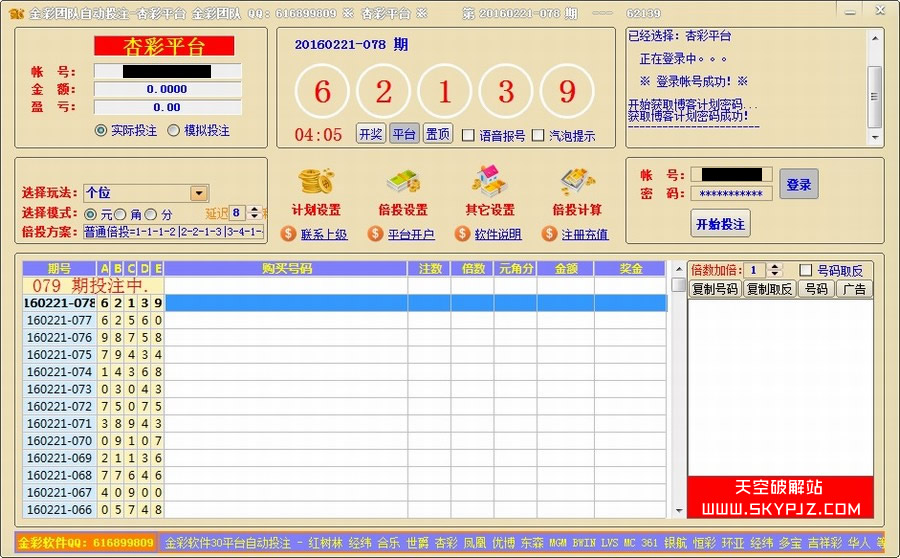
Task: Open 倍投计算 money icon
Action: tap(577, 182)
